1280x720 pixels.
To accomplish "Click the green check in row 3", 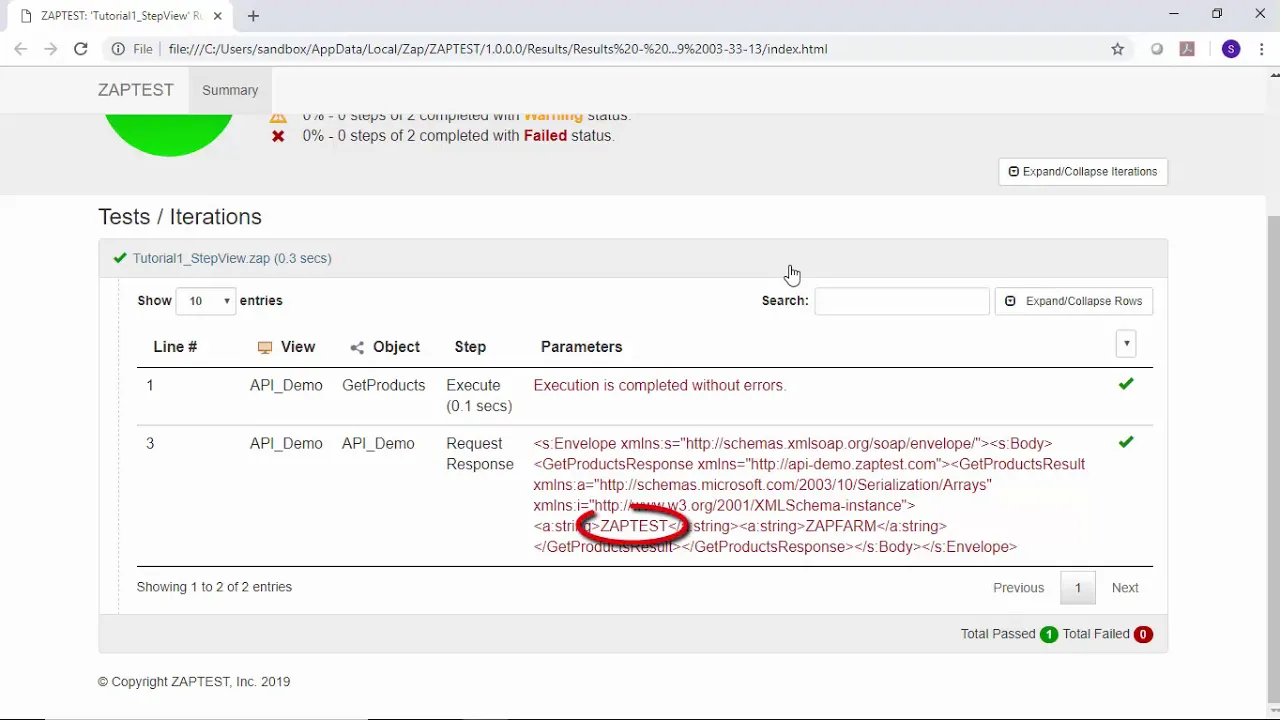I will click(x=1126, y=442).
